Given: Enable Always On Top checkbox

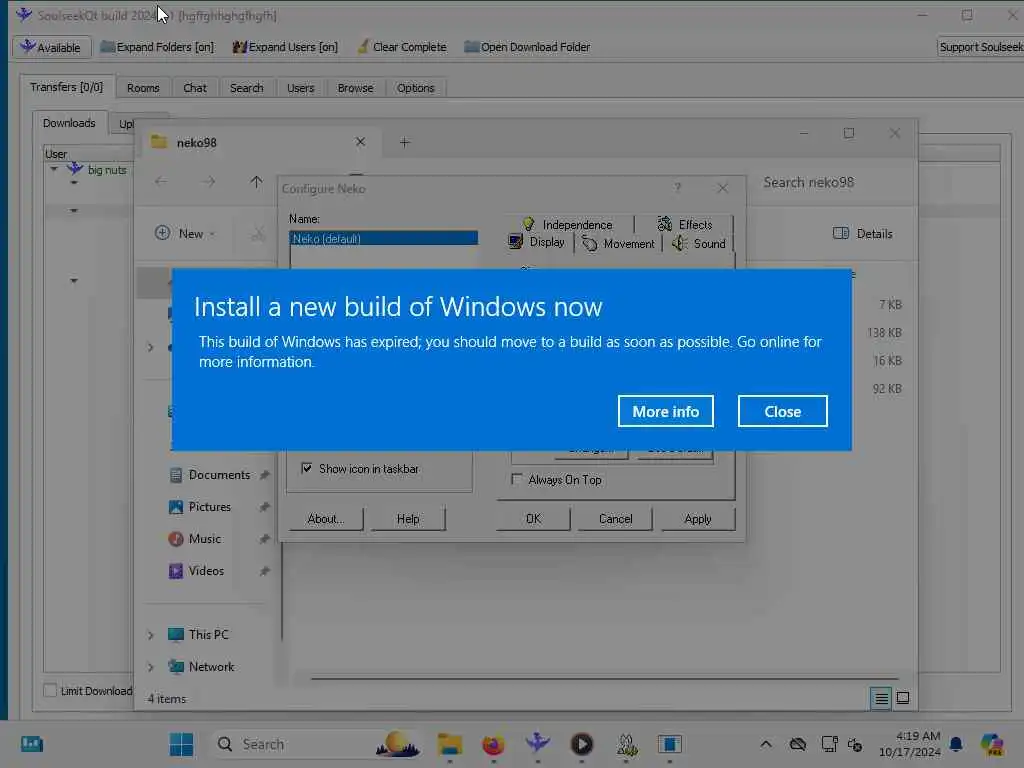Looking at the screenshot, I should coord(517,479).
